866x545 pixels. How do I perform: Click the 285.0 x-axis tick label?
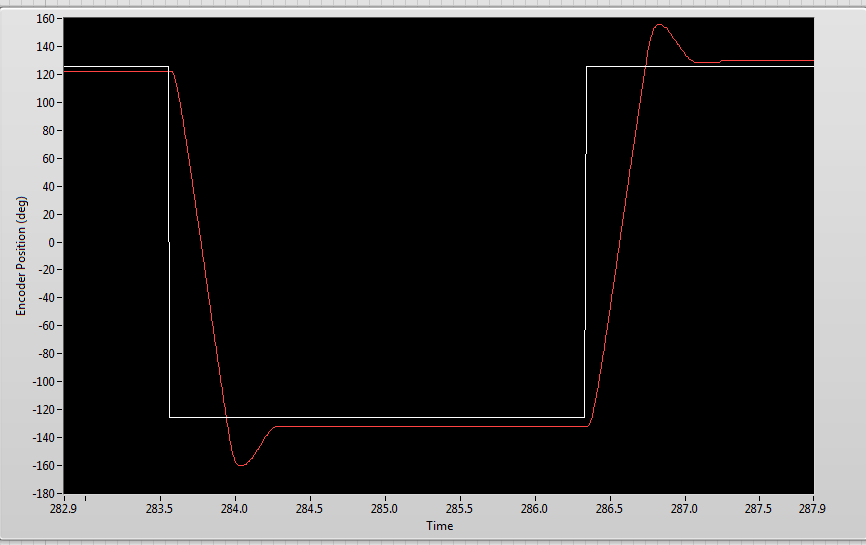click(384, 509)
